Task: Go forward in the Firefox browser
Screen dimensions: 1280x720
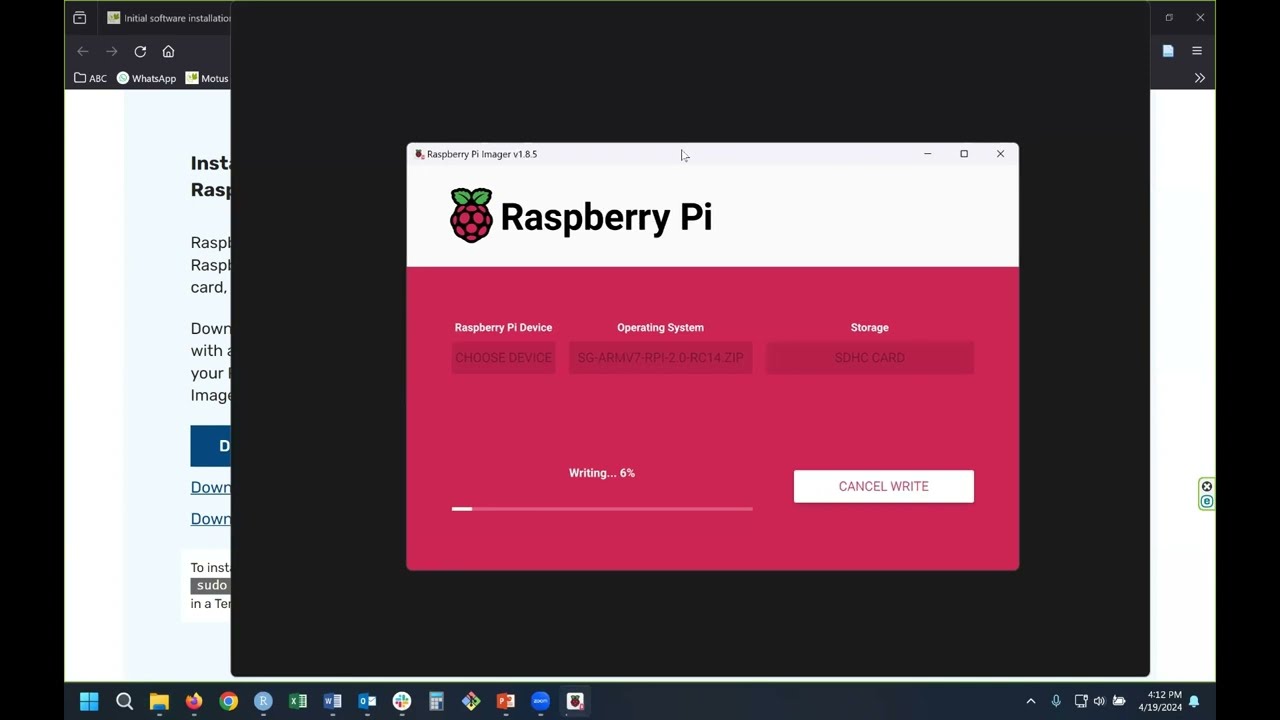Action: pos(112,51)
